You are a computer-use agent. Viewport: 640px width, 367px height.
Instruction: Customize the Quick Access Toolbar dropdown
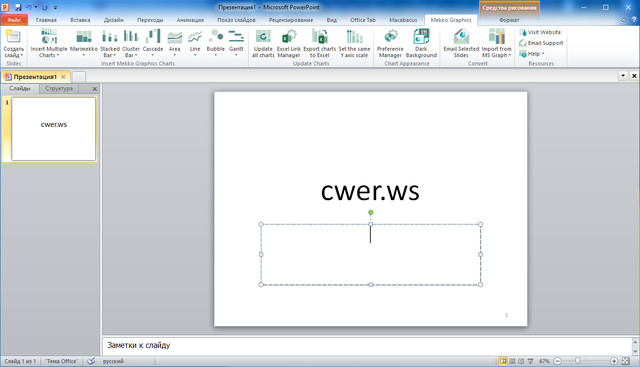point(56,7)
